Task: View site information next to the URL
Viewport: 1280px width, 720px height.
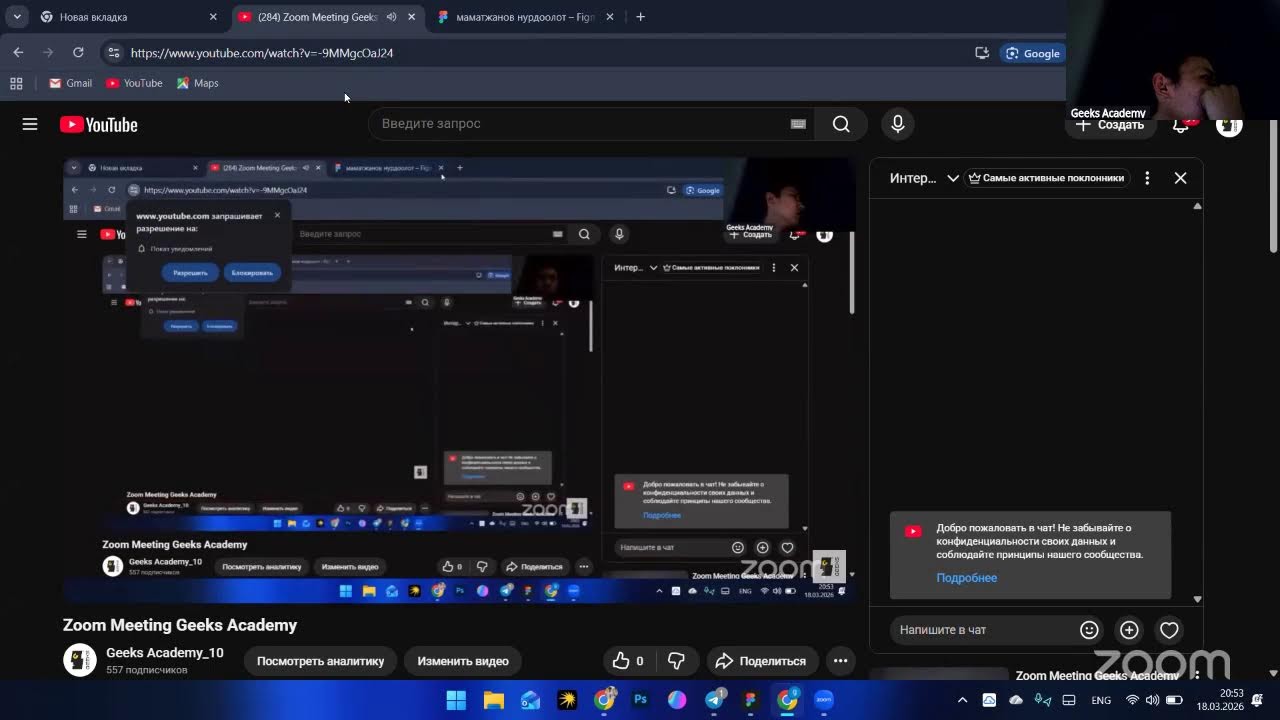Action: click(113, 53)
